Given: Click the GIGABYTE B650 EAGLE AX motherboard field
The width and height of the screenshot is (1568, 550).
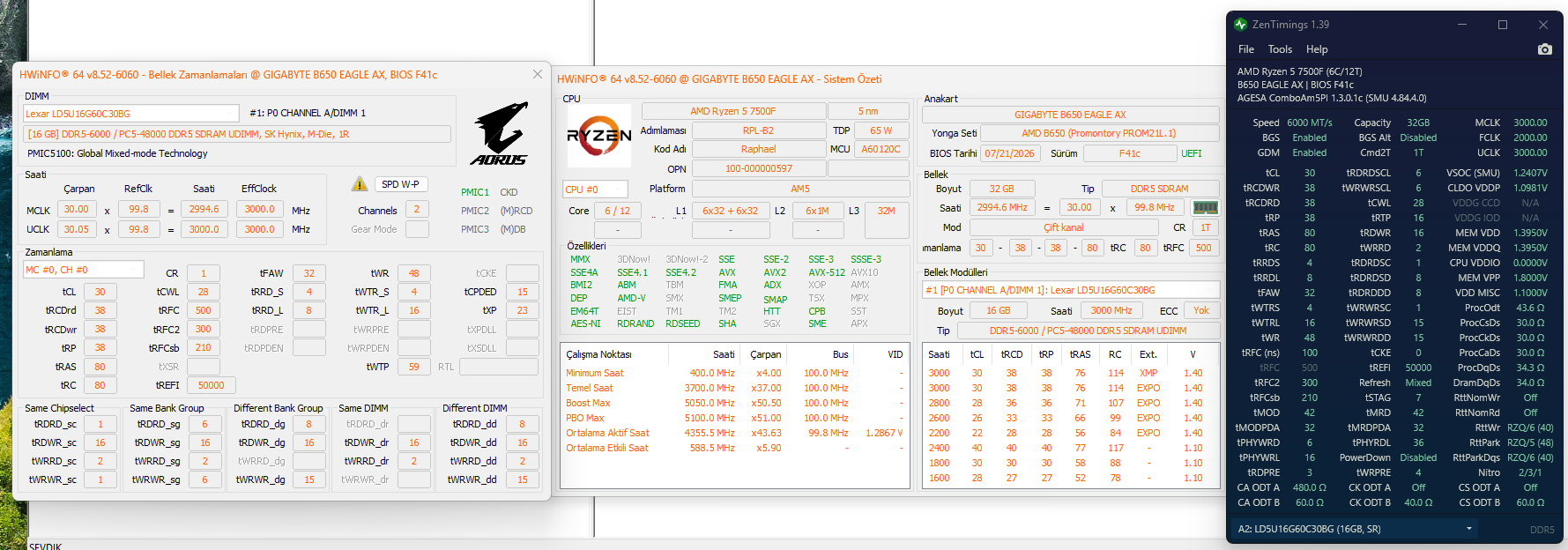Looking at the screenshot, I should [x=1070, y=115].
